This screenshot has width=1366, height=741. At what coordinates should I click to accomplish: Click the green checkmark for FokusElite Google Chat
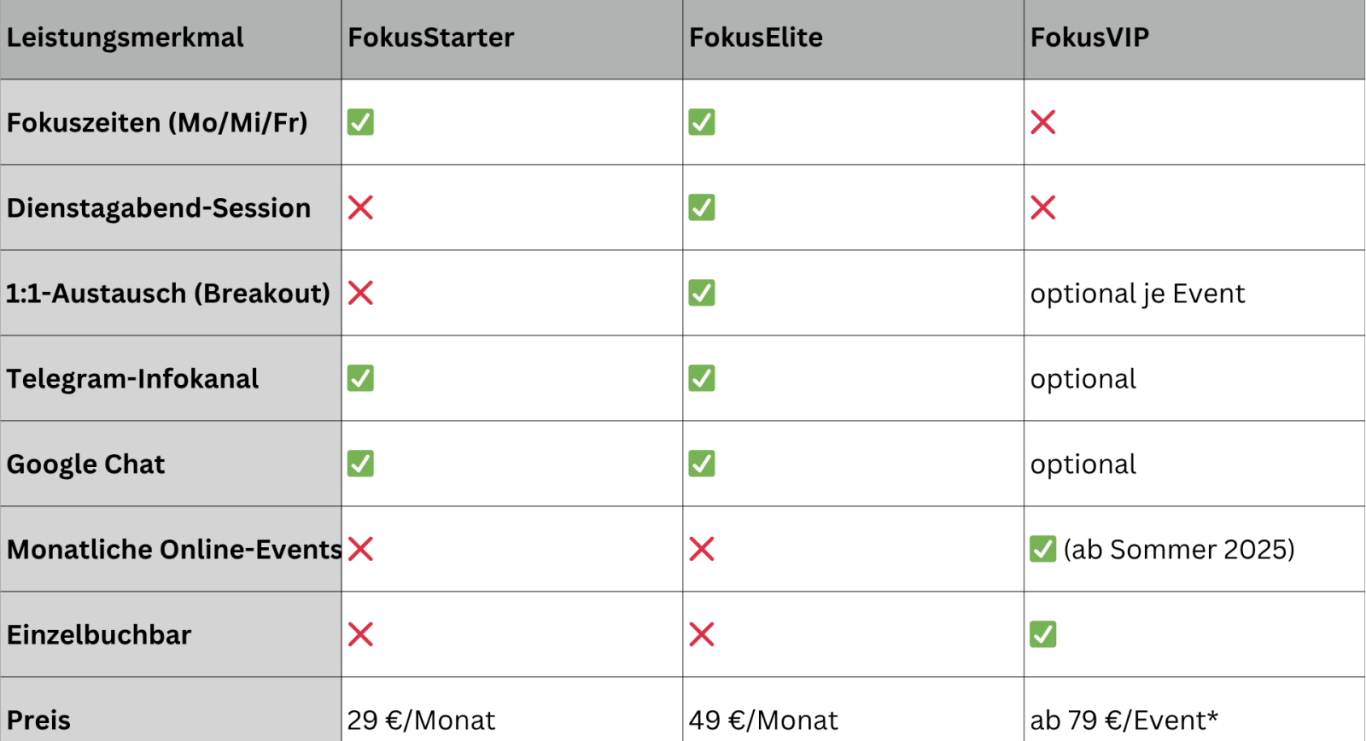coord(702,464)
